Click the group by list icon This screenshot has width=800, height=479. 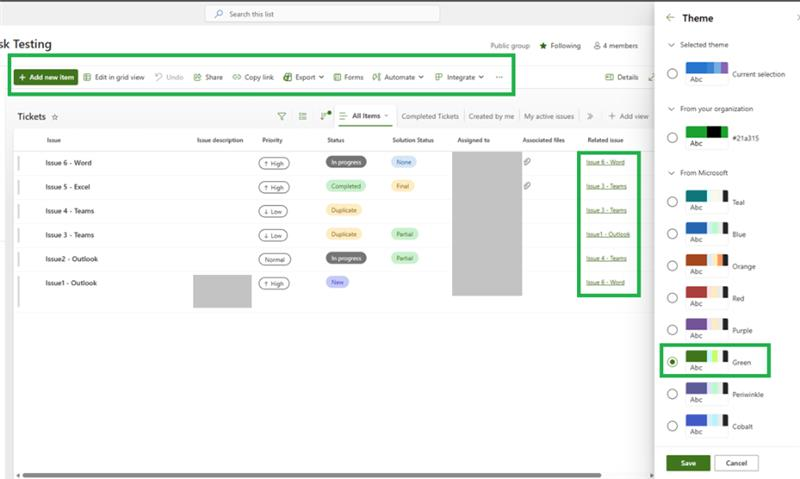point(303,116)
